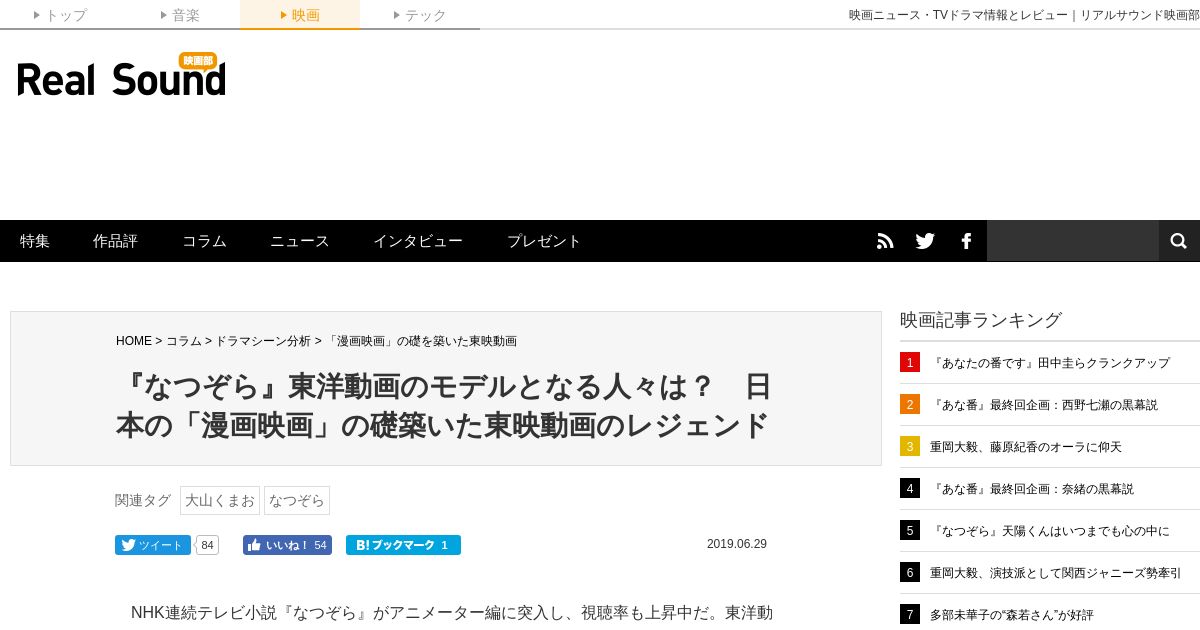
Task: Click the 映画記事ランキング heading
Action: [x=981, y=320]
